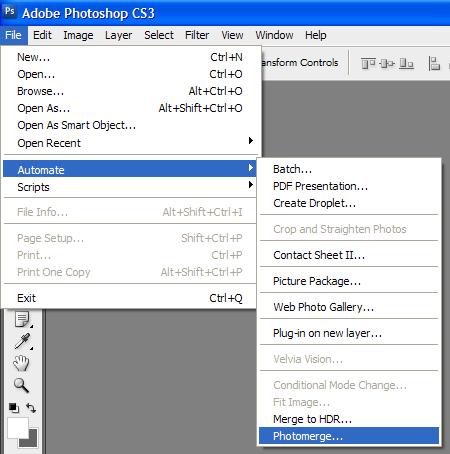Select the Hand tool
The height and width of the screenshot is (454, 450).
pos(21,363)
